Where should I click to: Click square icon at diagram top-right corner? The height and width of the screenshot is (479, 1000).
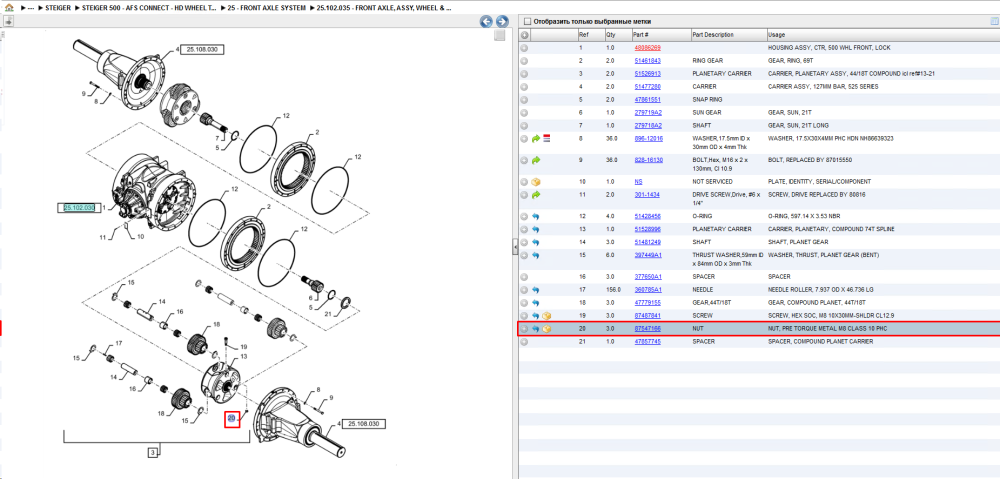[x=500, y=35]
